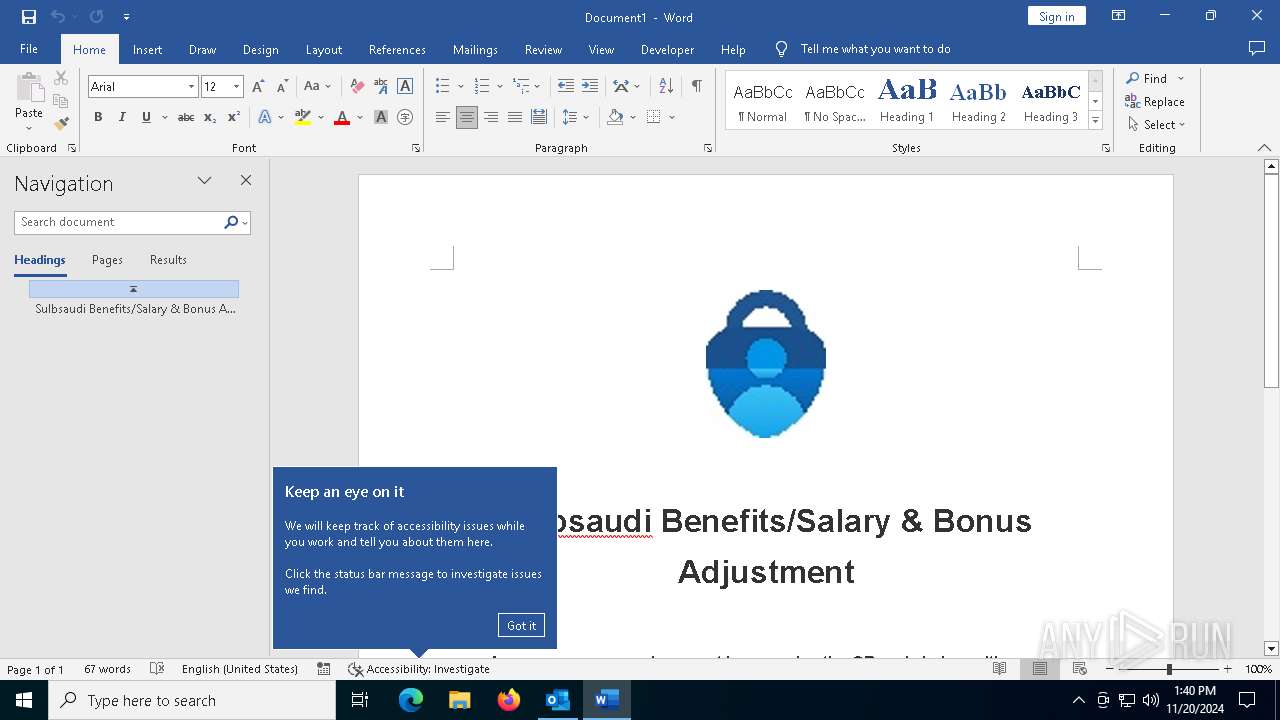Open Firefox from the taskbar

tap(509, 700)
